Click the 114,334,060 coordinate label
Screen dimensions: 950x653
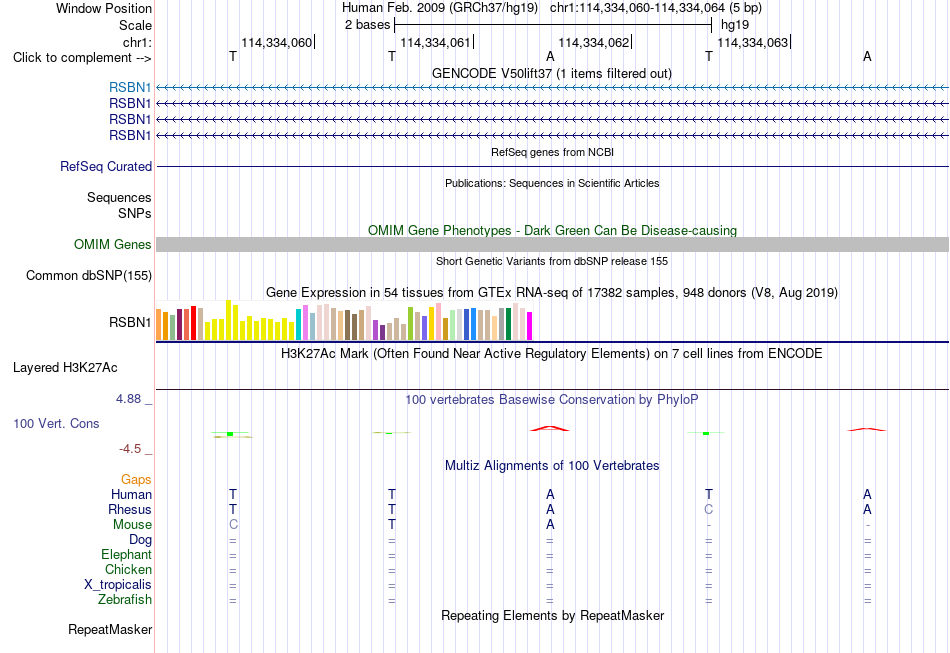276,42
